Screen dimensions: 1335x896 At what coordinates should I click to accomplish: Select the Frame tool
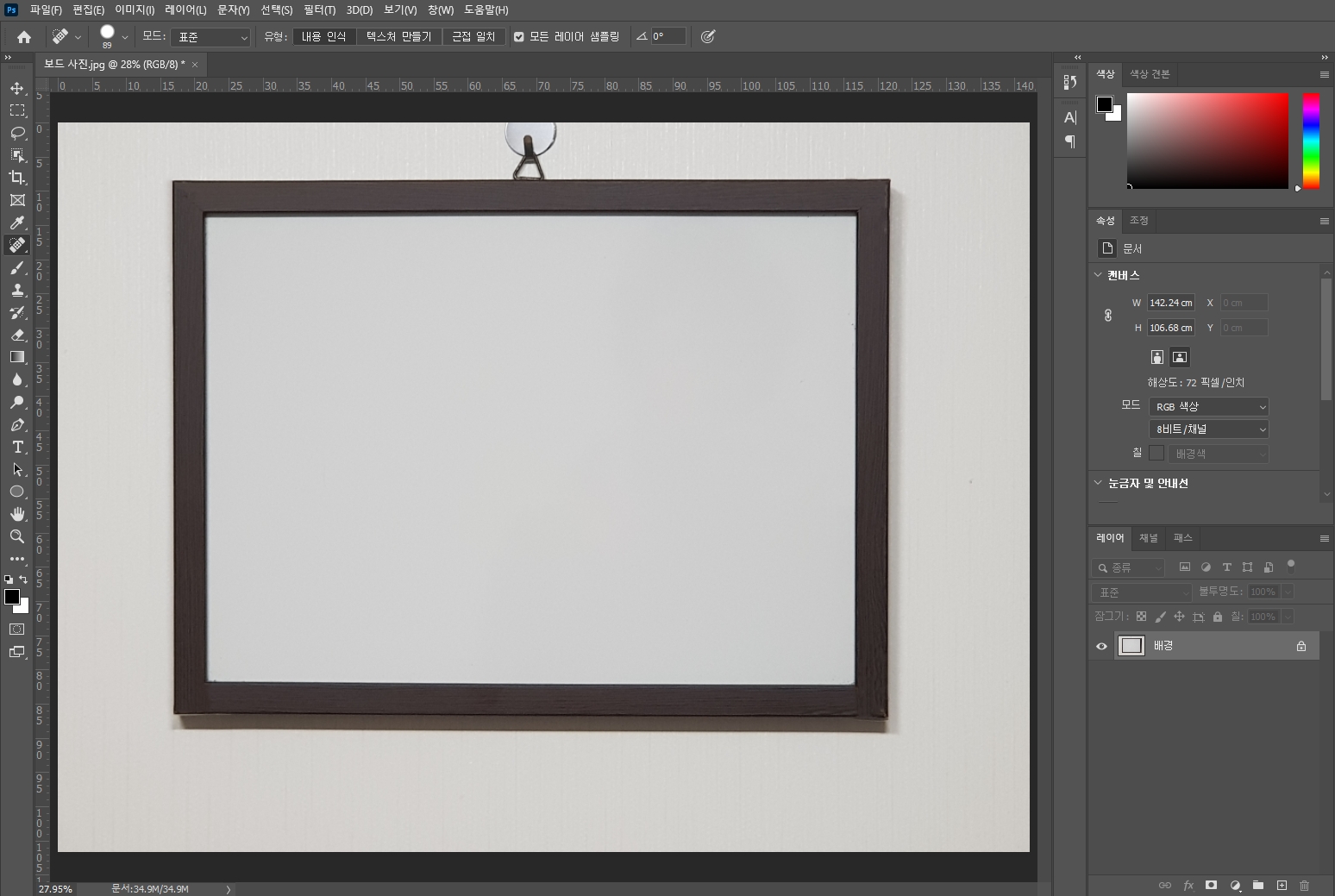click(17, 200)
